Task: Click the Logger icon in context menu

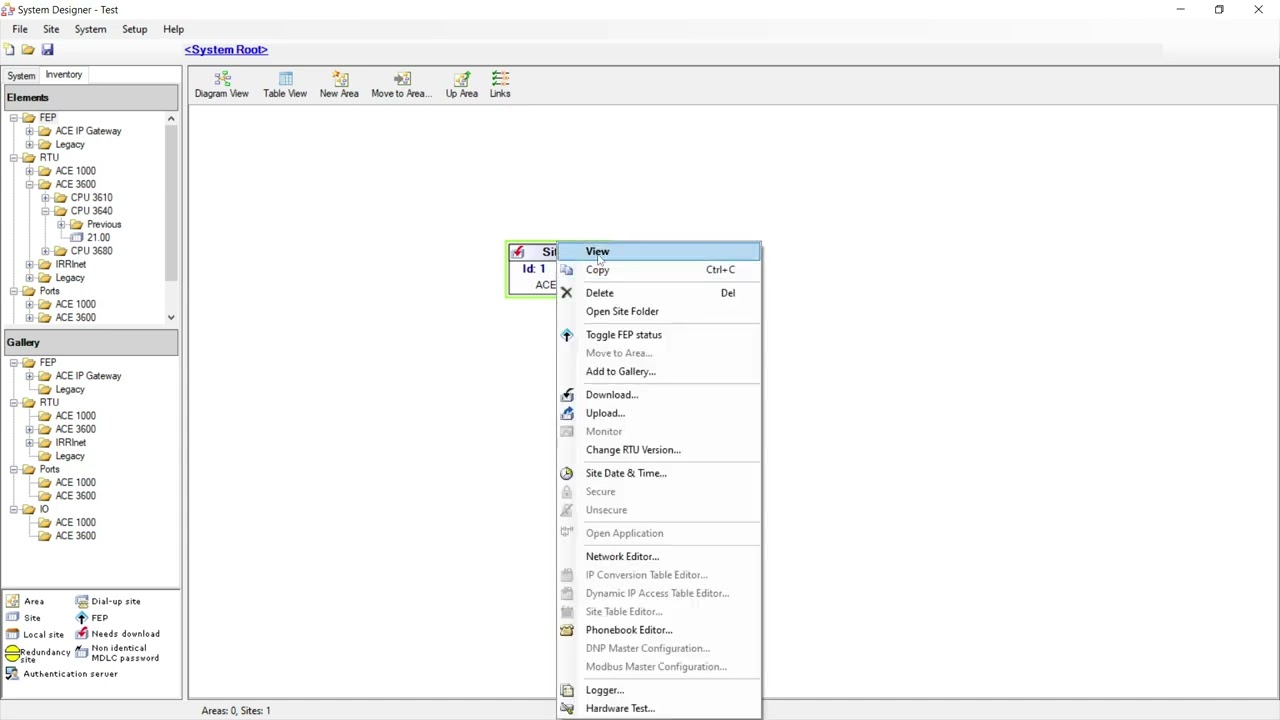Action: (x=567, y=690)
